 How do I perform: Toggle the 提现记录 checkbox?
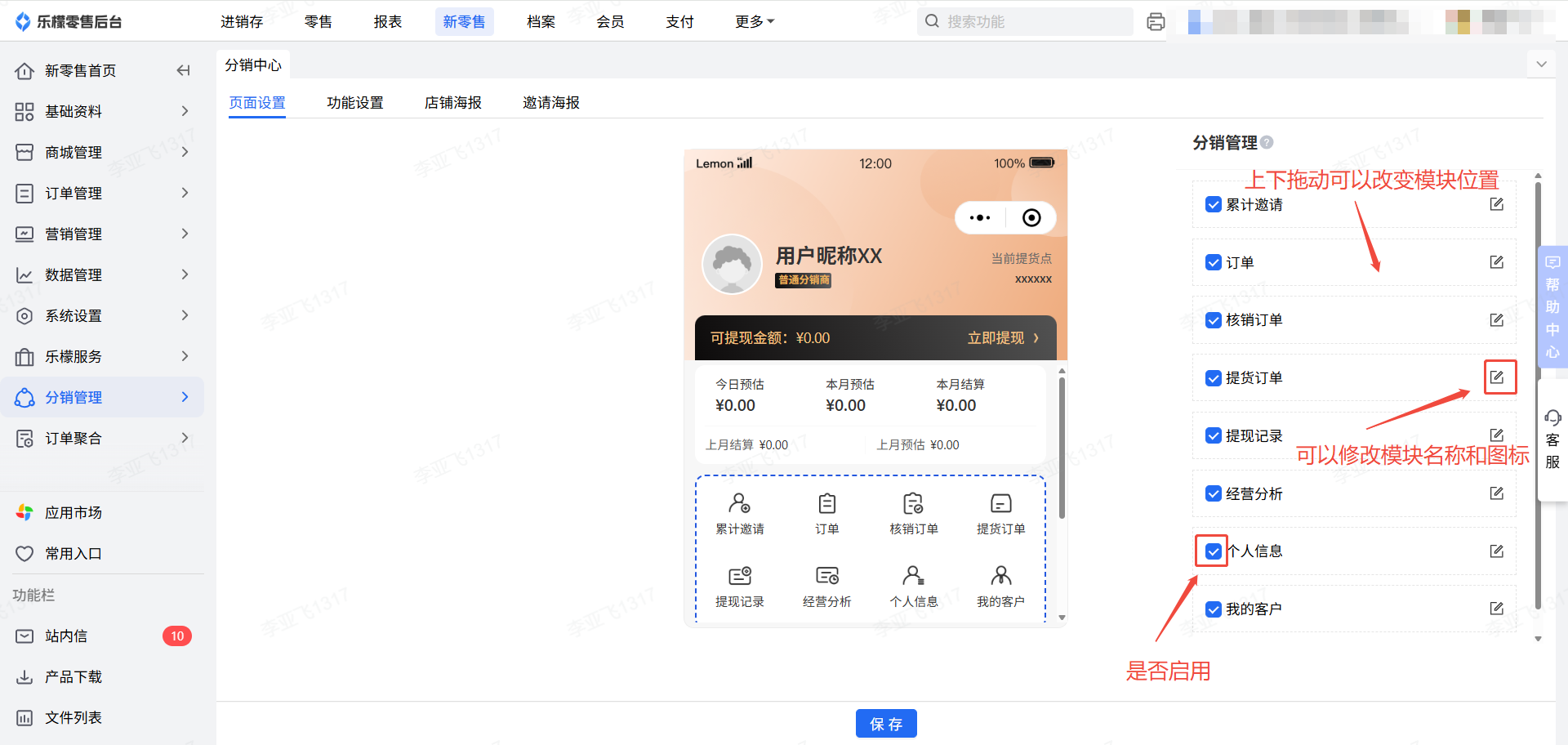tap(1214, 435)
